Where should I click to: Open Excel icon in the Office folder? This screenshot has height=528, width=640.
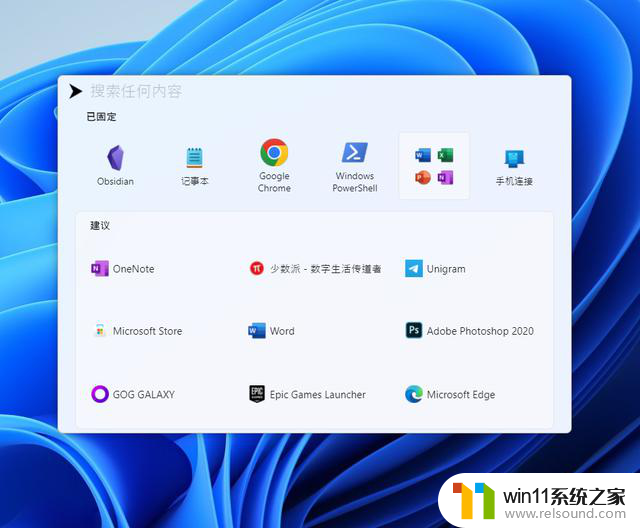[445, 155]
